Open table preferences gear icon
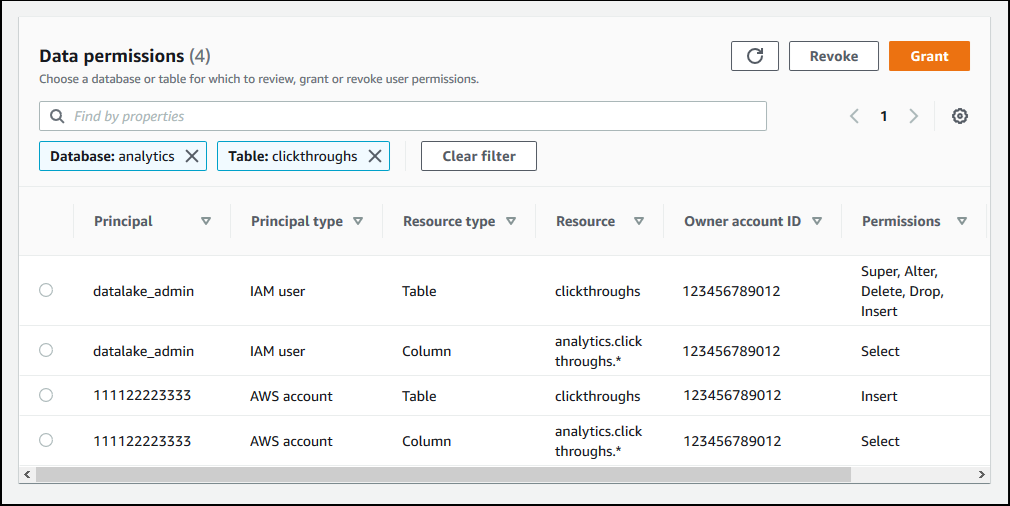 (x=960, y=116)
